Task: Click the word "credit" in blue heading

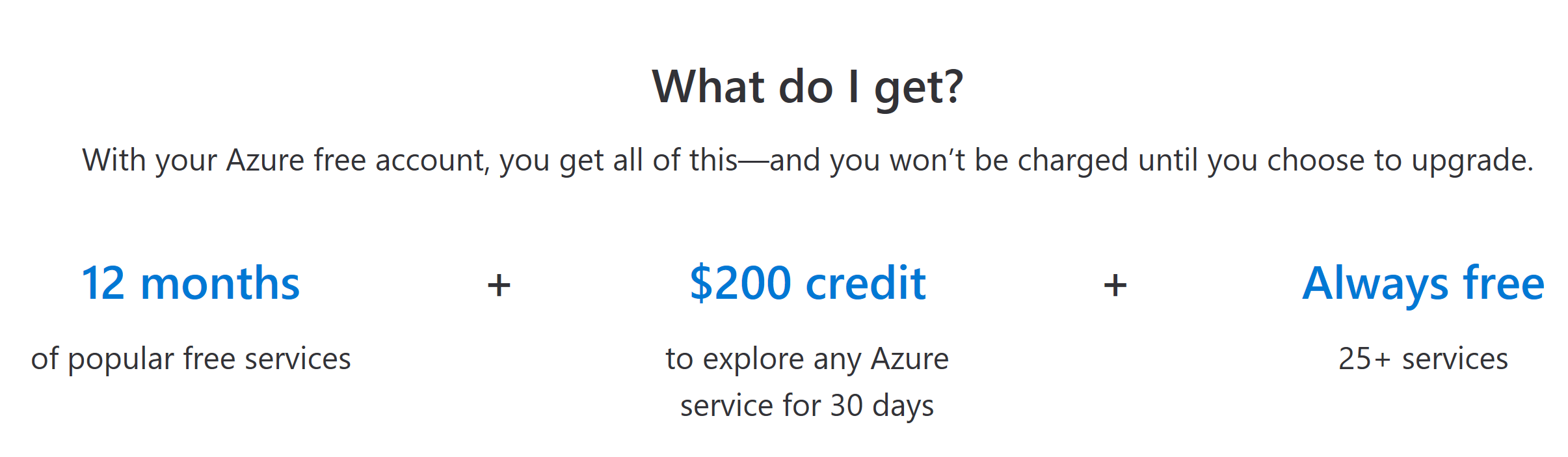Action: click(x=866, y=284)
